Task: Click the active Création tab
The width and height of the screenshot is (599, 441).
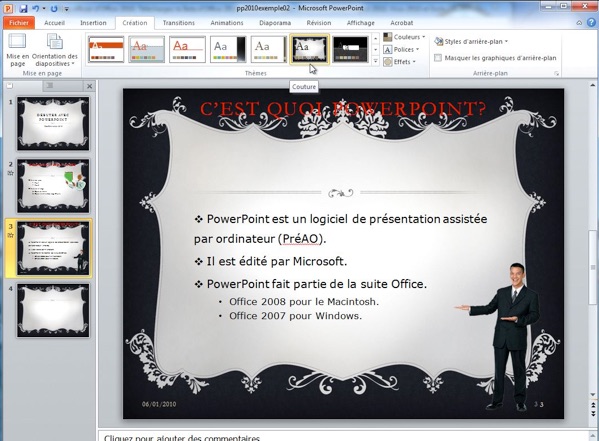Action: coord(135,23)
